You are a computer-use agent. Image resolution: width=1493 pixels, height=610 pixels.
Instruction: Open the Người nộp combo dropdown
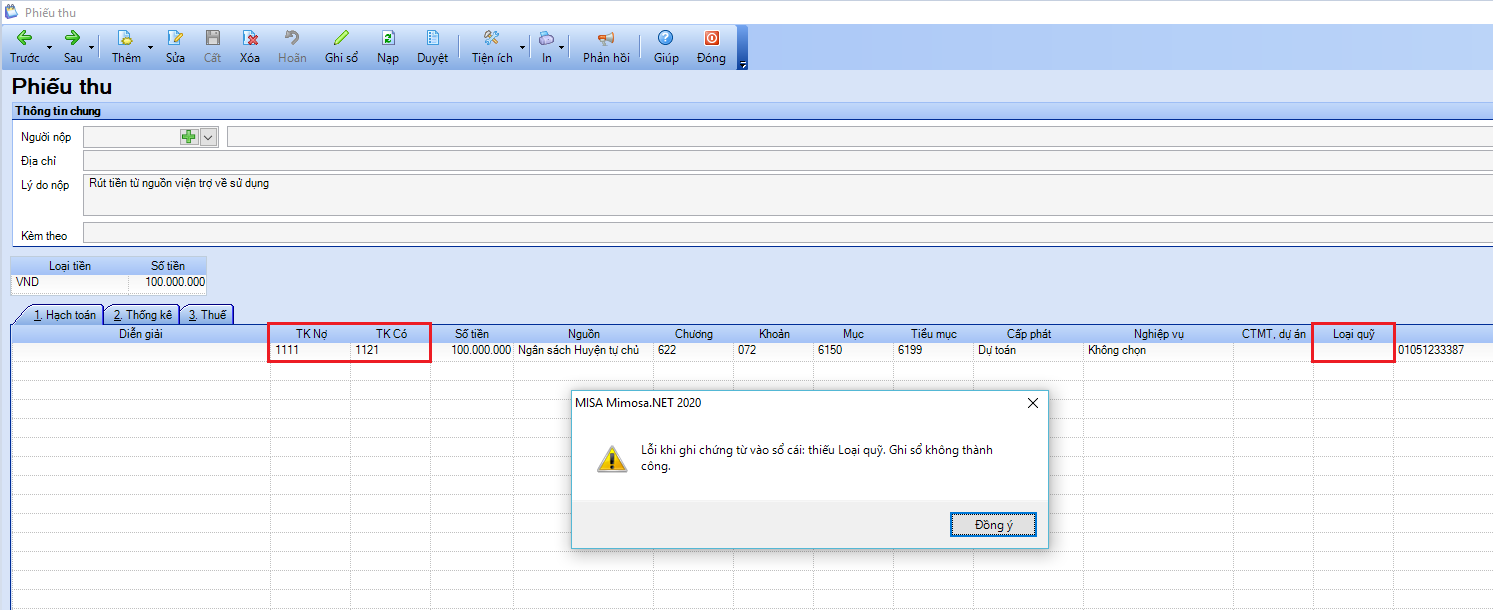(x=209, y=137)
